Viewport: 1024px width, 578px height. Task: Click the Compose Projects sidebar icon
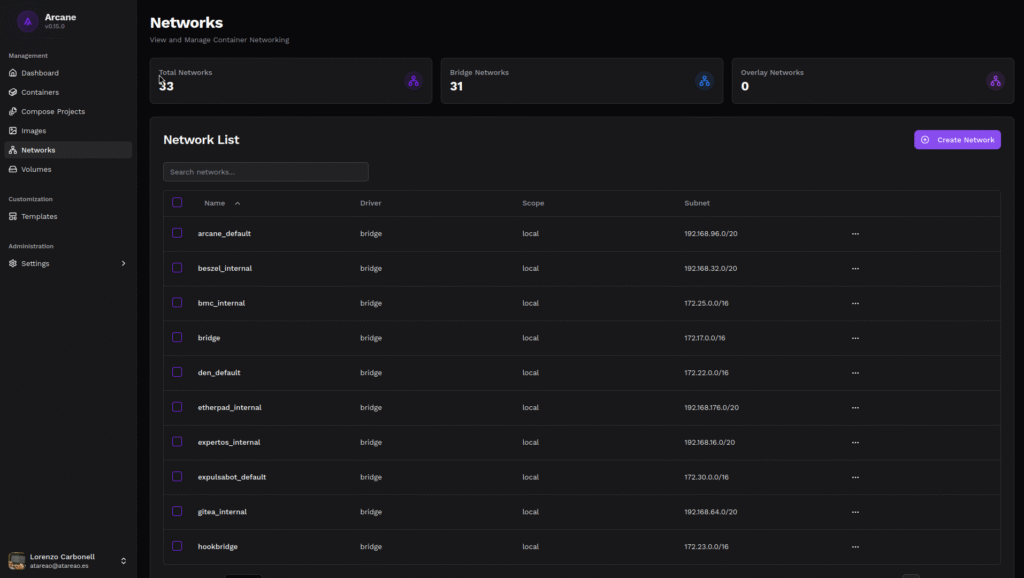click(x=13, y=111)
